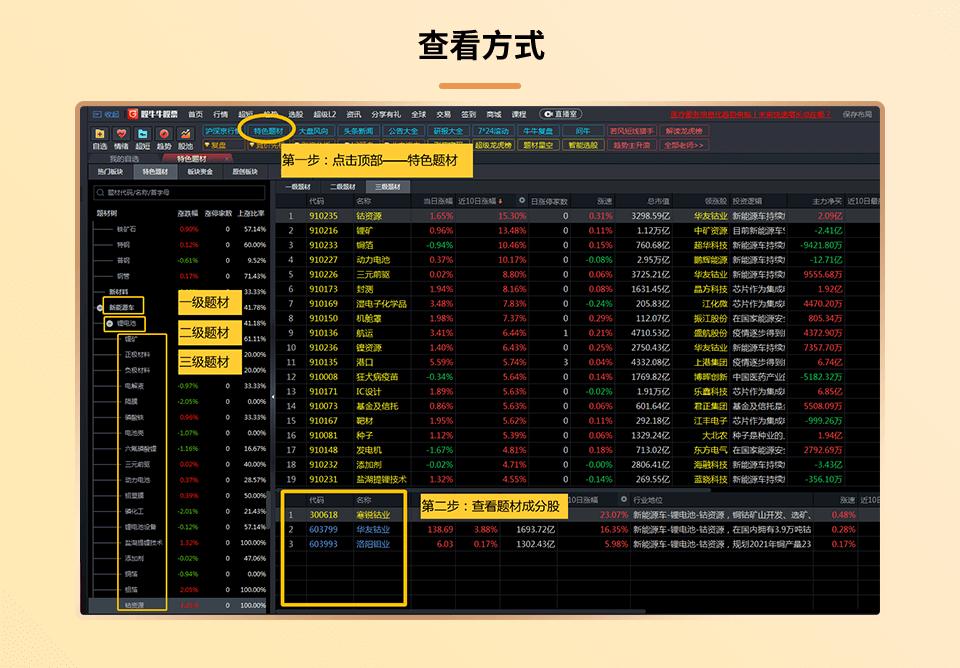Click the 问牛 button
The width and height of the screenshot is (960, 668).
[x=583, y=131]
